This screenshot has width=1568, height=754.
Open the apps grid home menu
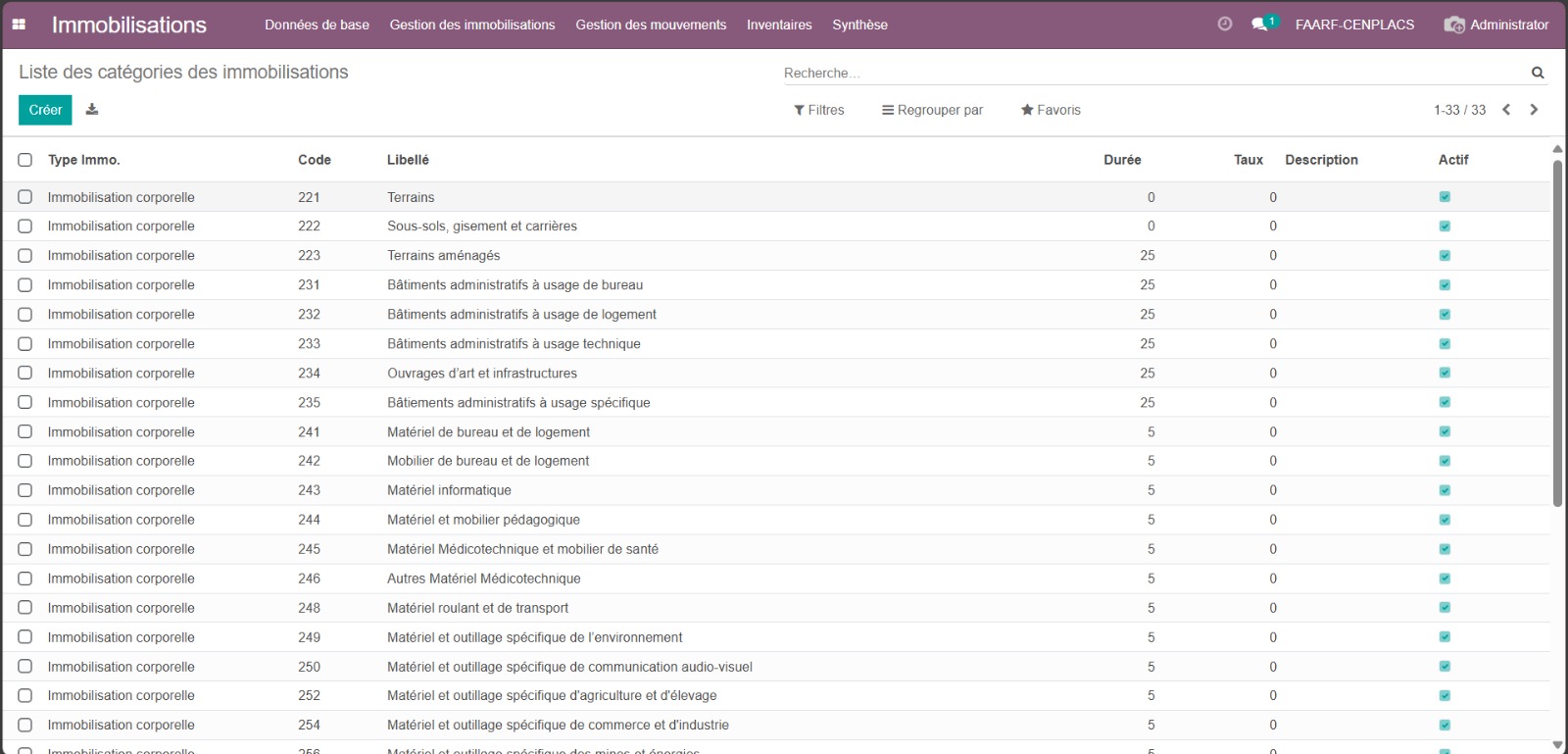coord(19,25)
